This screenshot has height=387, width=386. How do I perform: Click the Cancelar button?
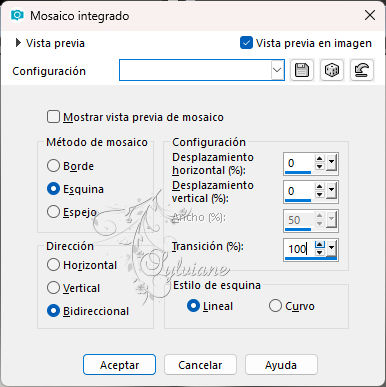[200, 365]
